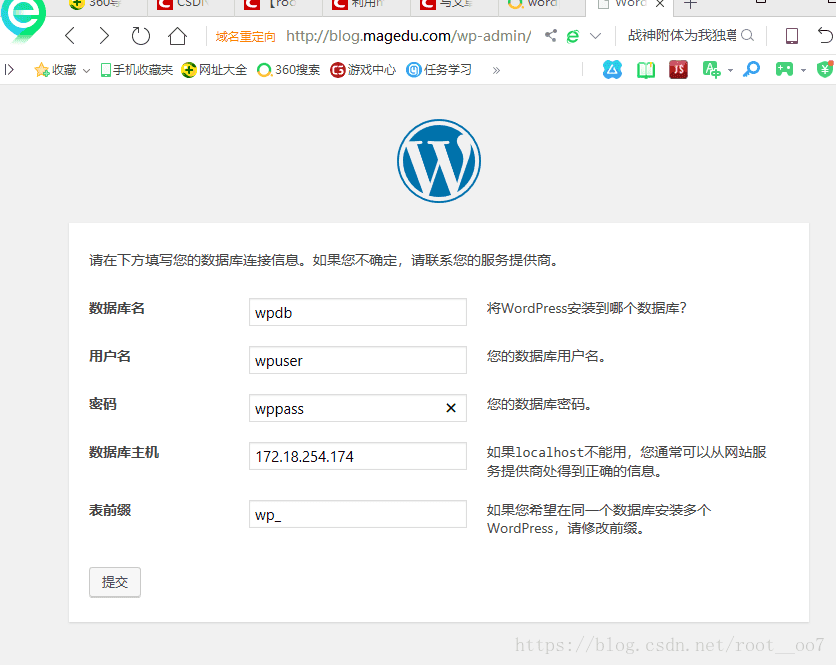This screenshot has width=836, height=665.
Task: Open the 360搜索 bookmark
Action: point(288,70)
